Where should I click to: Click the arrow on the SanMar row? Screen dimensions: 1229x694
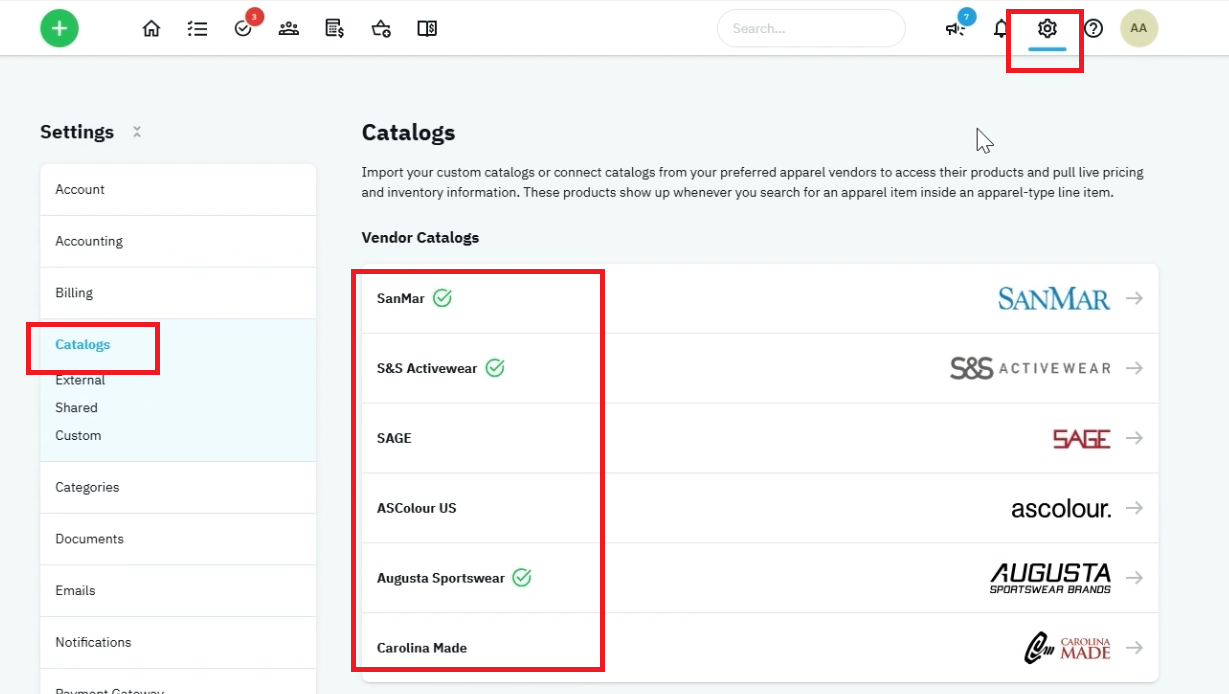point(1134,298)
